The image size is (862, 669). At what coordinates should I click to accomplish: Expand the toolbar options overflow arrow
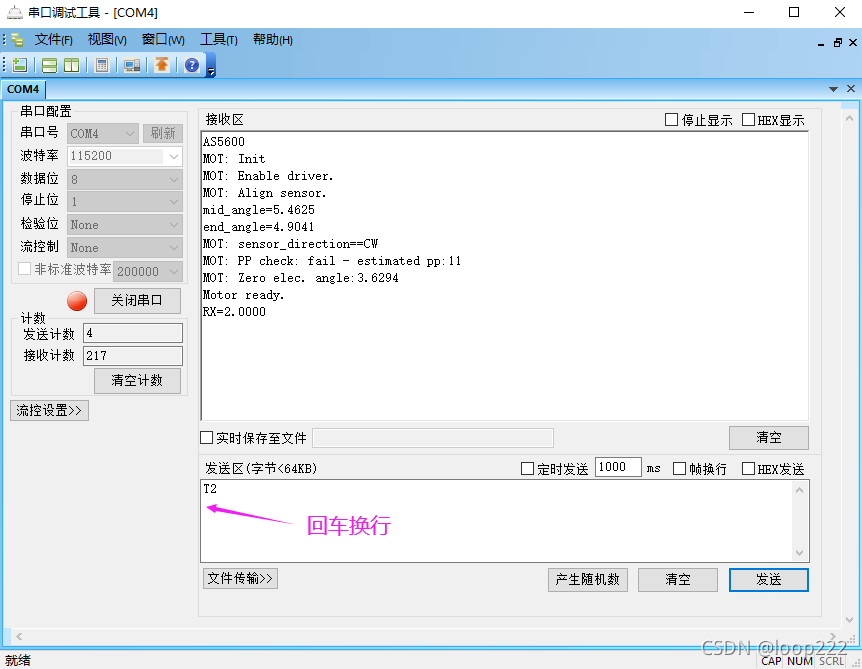click(x=211, y=70)
